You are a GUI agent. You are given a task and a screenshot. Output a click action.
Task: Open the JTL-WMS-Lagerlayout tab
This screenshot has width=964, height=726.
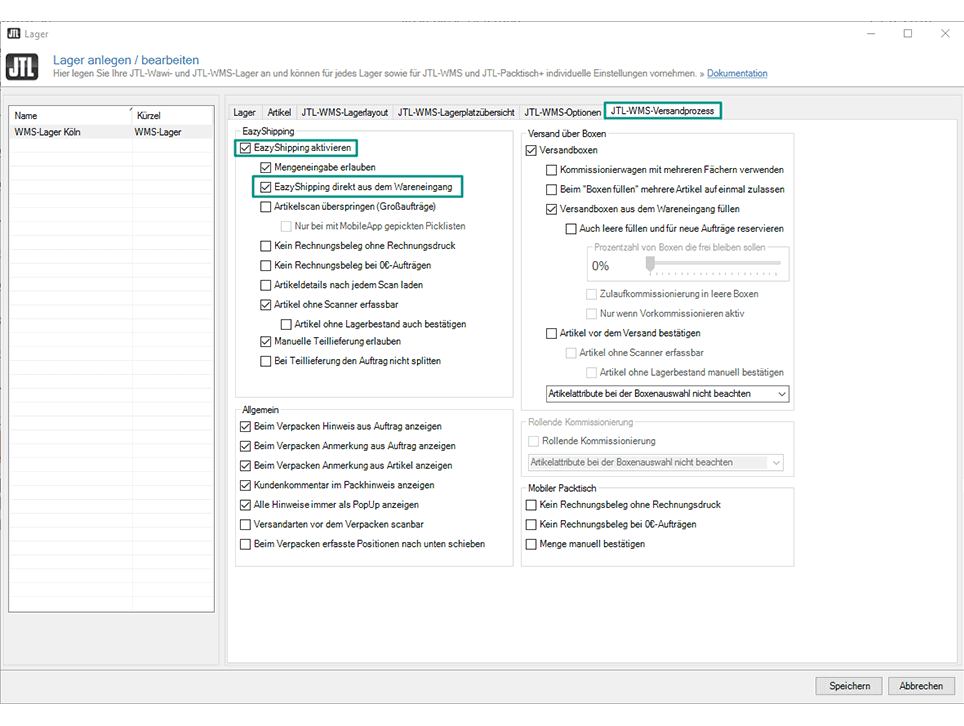tap(344, 112)
